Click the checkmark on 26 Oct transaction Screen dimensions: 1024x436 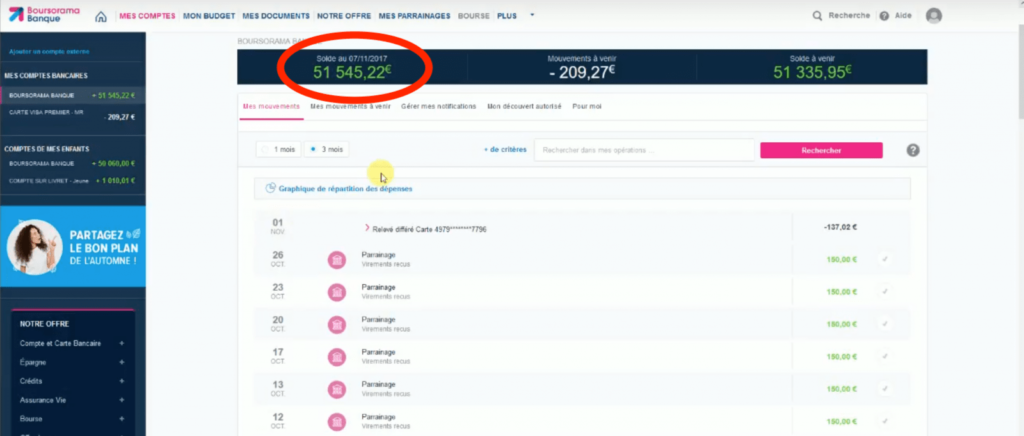click(x=884, y=260)
